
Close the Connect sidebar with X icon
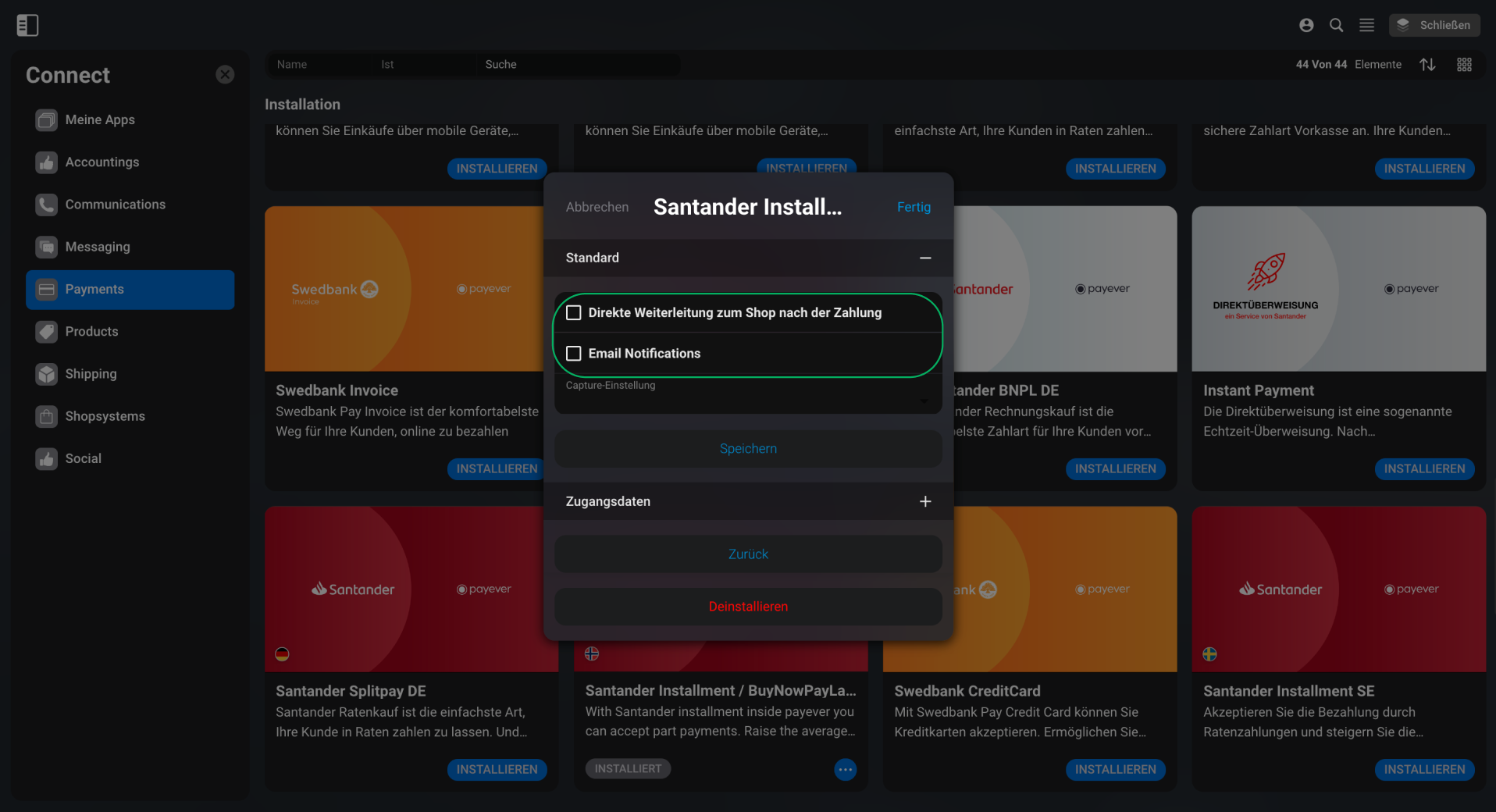[x=225, y=74]
